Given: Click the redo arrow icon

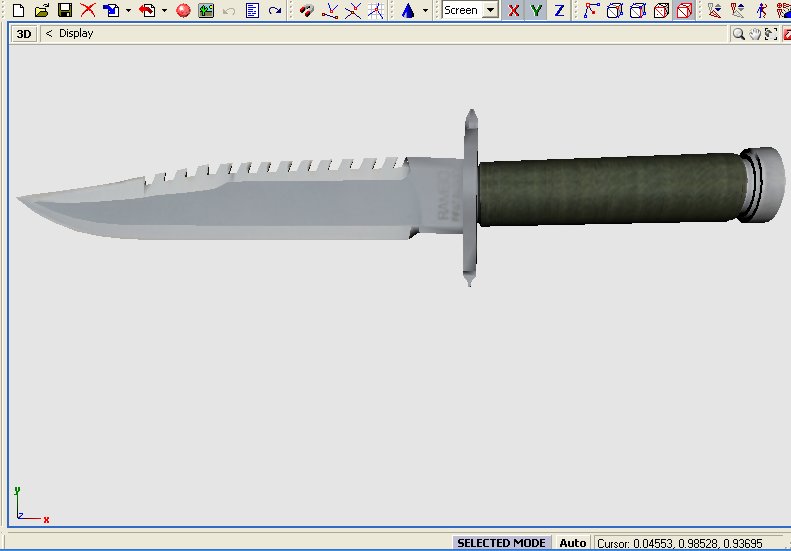Looking at the screenshot, I should [275, 10].
